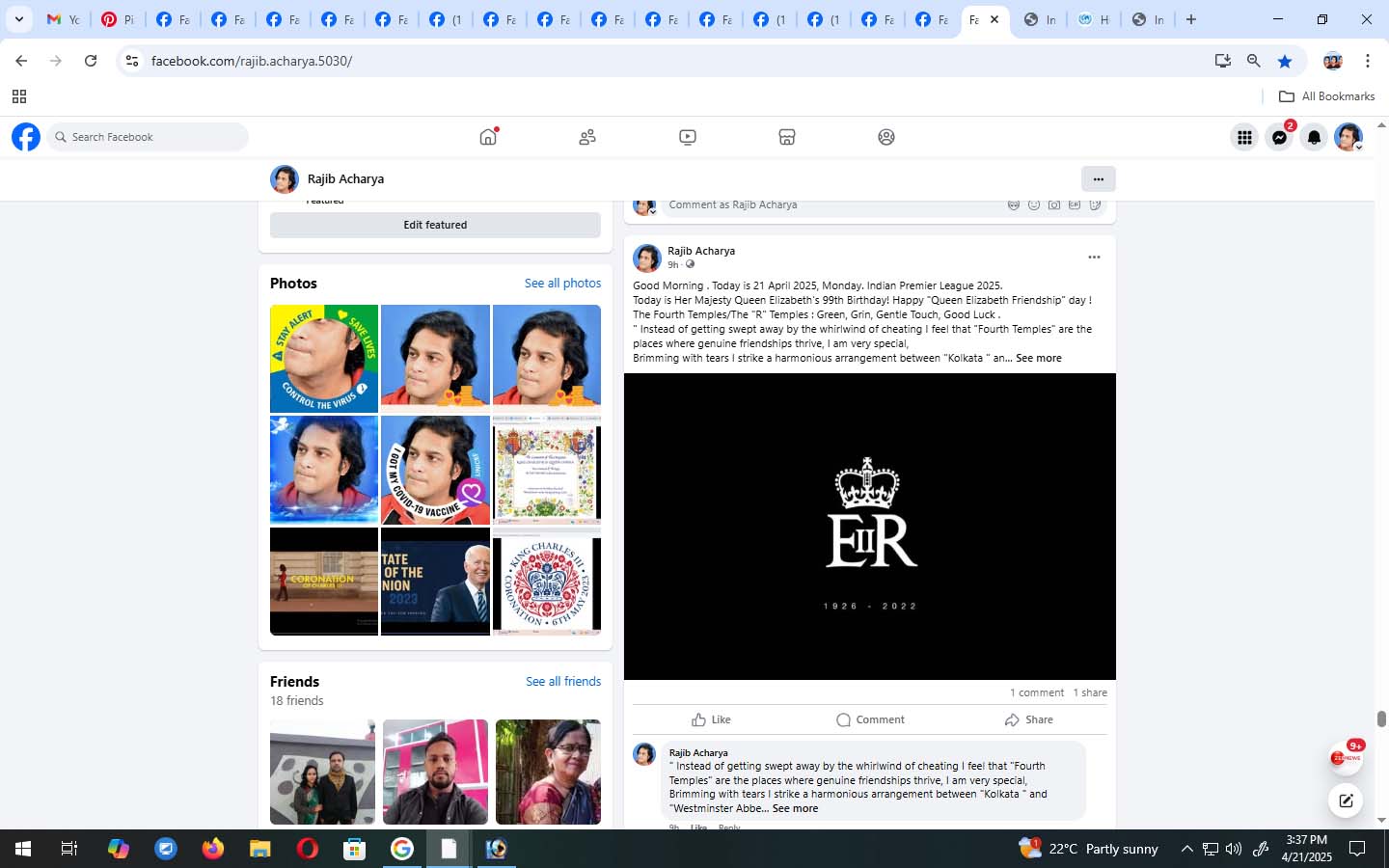Open the Groups icon in top navigation
Image resolution: width=1389 pixels, height=868 pixels.
pyautogui.click(x=886, y=137)
